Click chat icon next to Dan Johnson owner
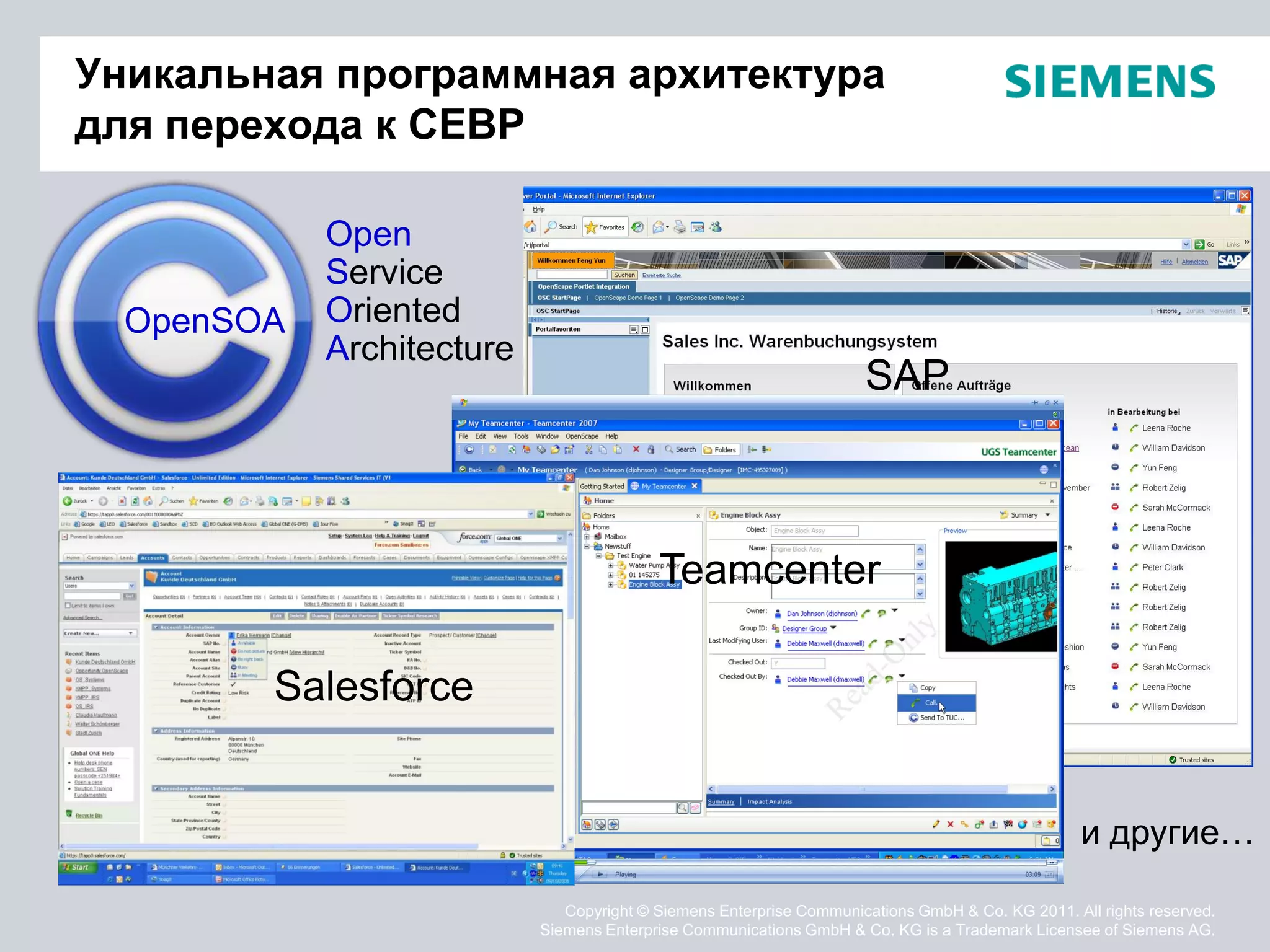1270x952 pixels. (x=881, y=613)
